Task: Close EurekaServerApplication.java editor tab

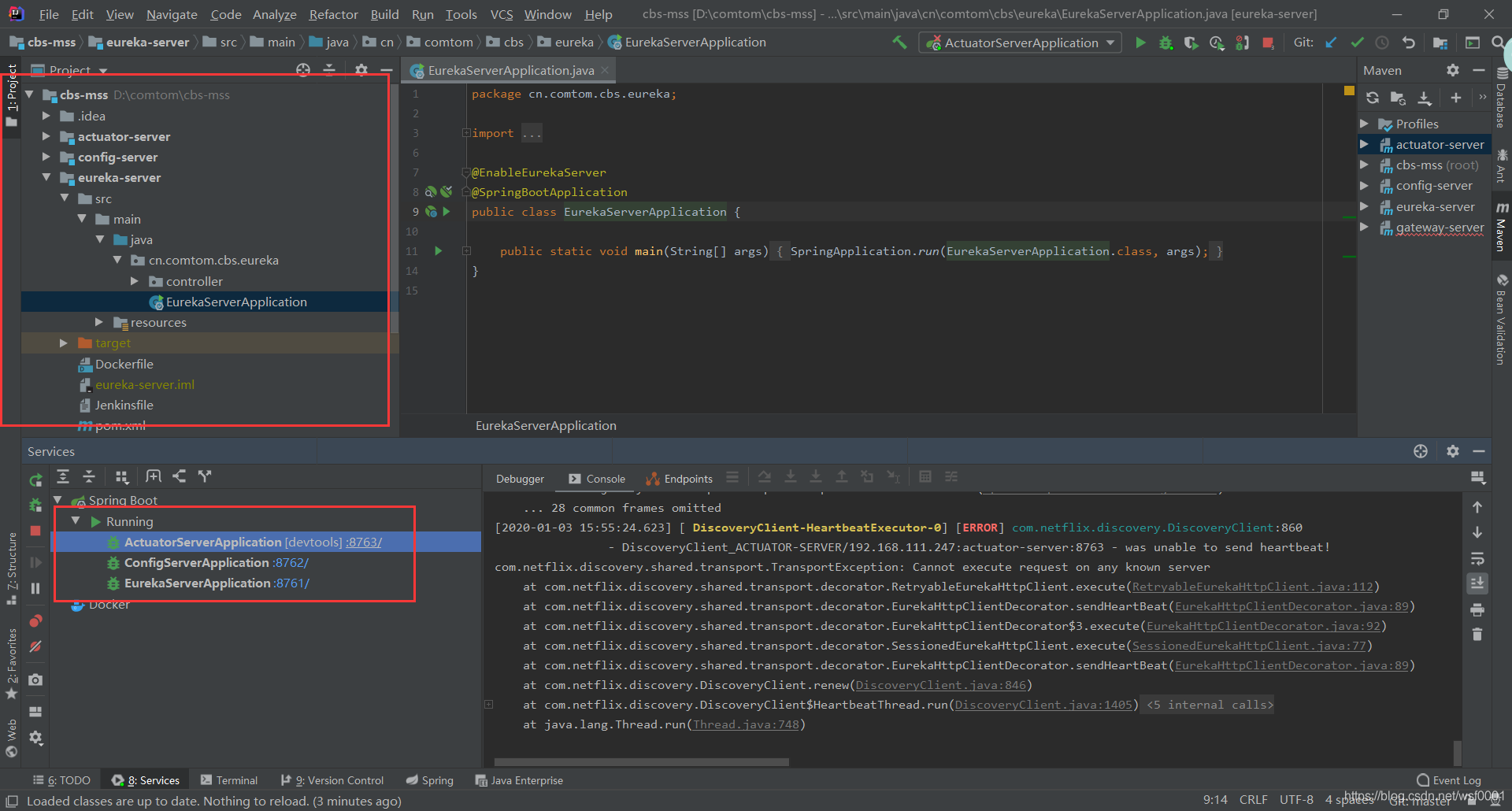Action: [605, 70]
